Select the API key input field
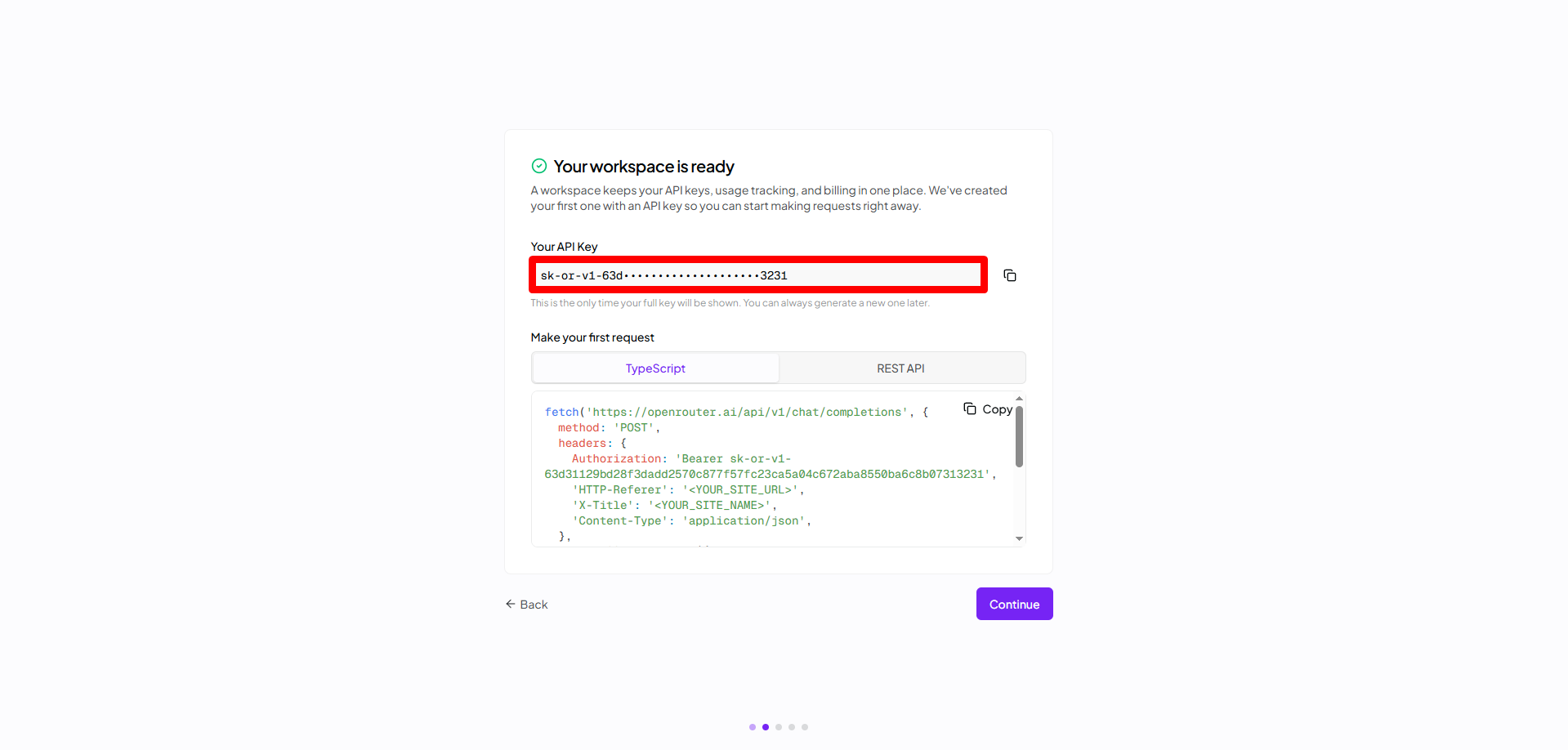The height and width of the screenshot is (750, 1568). tap(758, 275)
